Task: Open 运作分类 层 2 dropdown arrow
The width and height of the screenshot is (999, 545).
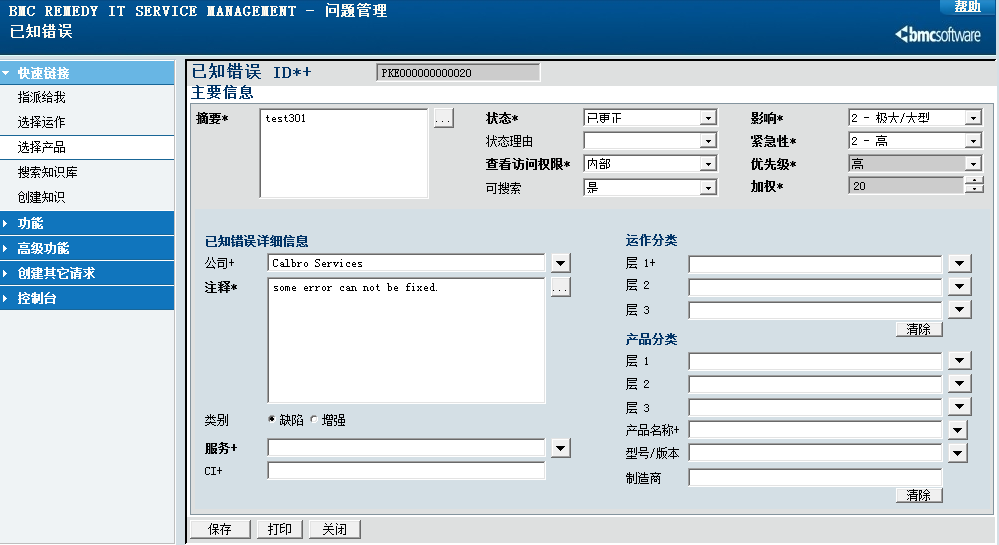Action: (x=959, y=286)
